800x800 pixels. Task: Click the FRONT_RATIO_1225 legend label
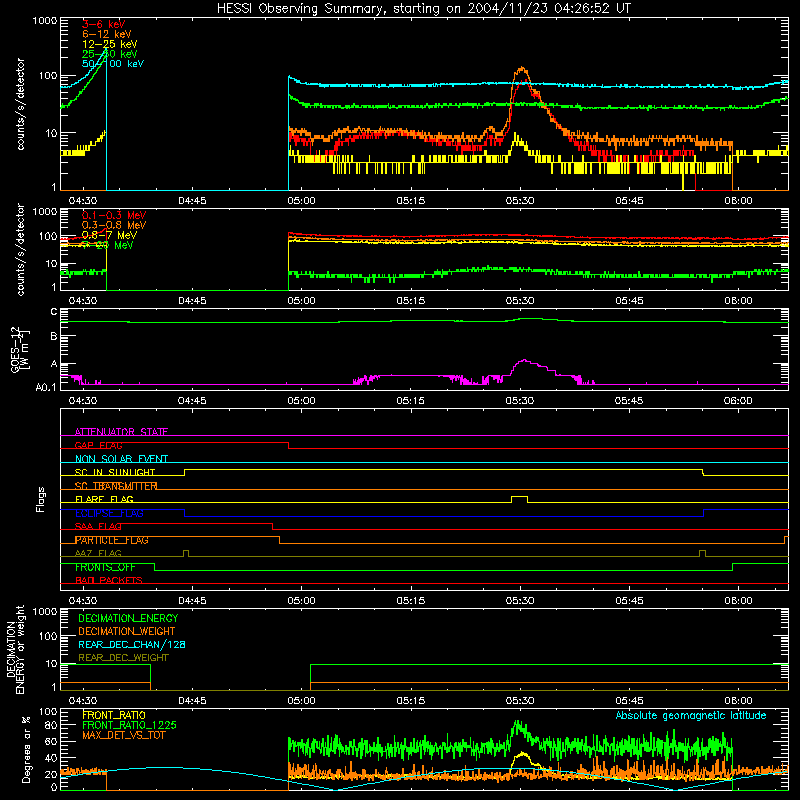point(129,725)
